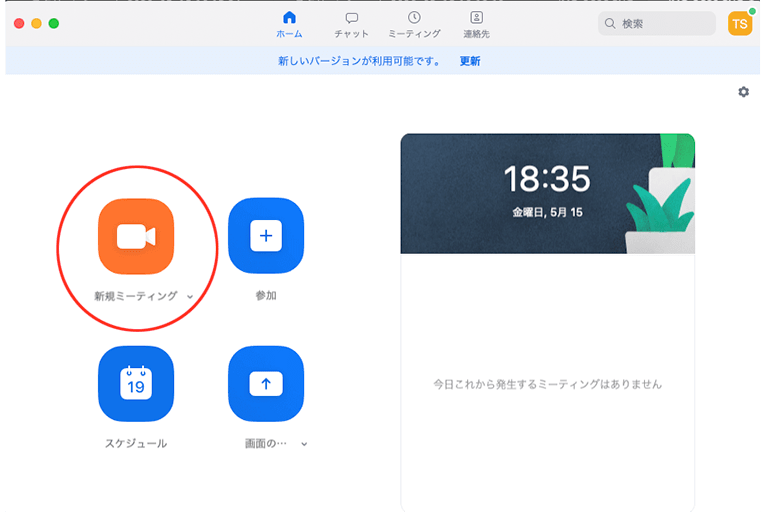Image resolution: width=768 pixels, height=512 pixels.
Task: Click the yellow minimize window button
Action: click(36, 24)
